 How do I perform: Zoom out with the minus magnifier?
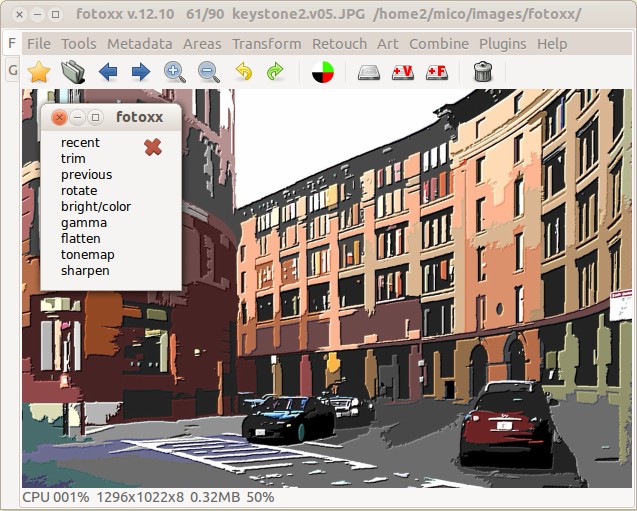(x=209, y=72)
